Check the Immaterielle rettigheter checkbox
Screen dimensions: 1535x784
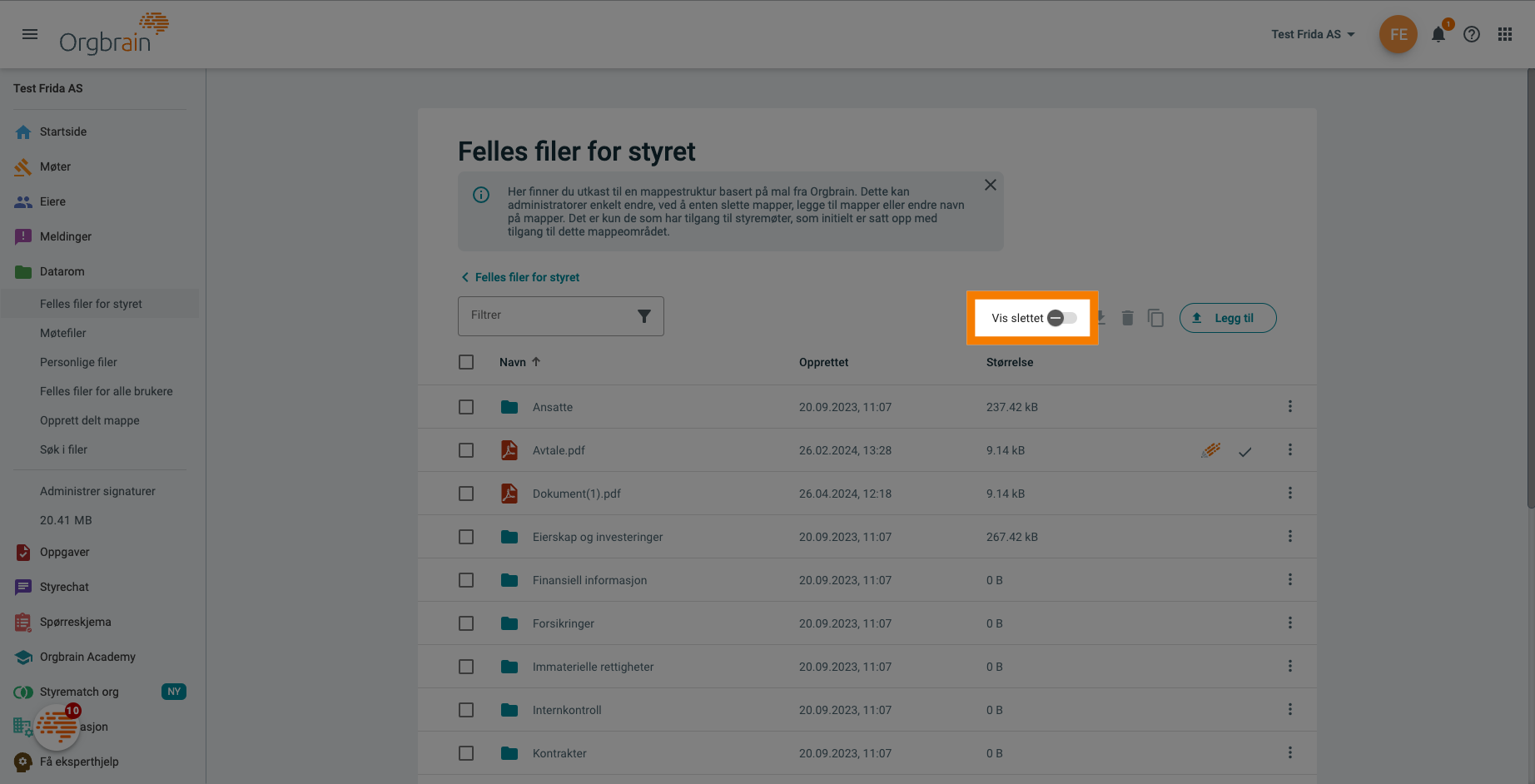(466, 667)
